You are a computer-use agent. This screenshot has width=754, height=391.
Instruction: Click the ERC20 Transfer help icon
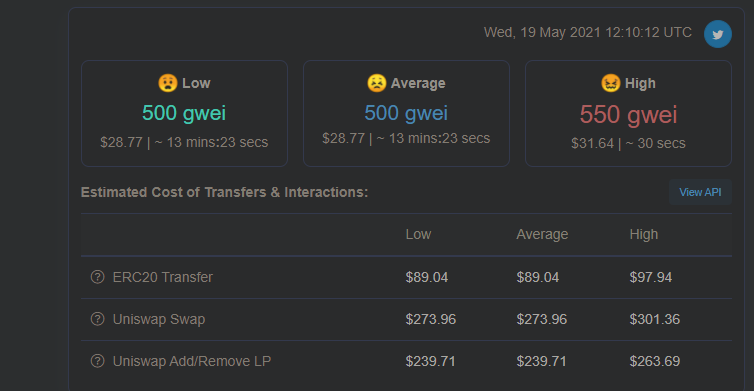click(x=98, y=277)
